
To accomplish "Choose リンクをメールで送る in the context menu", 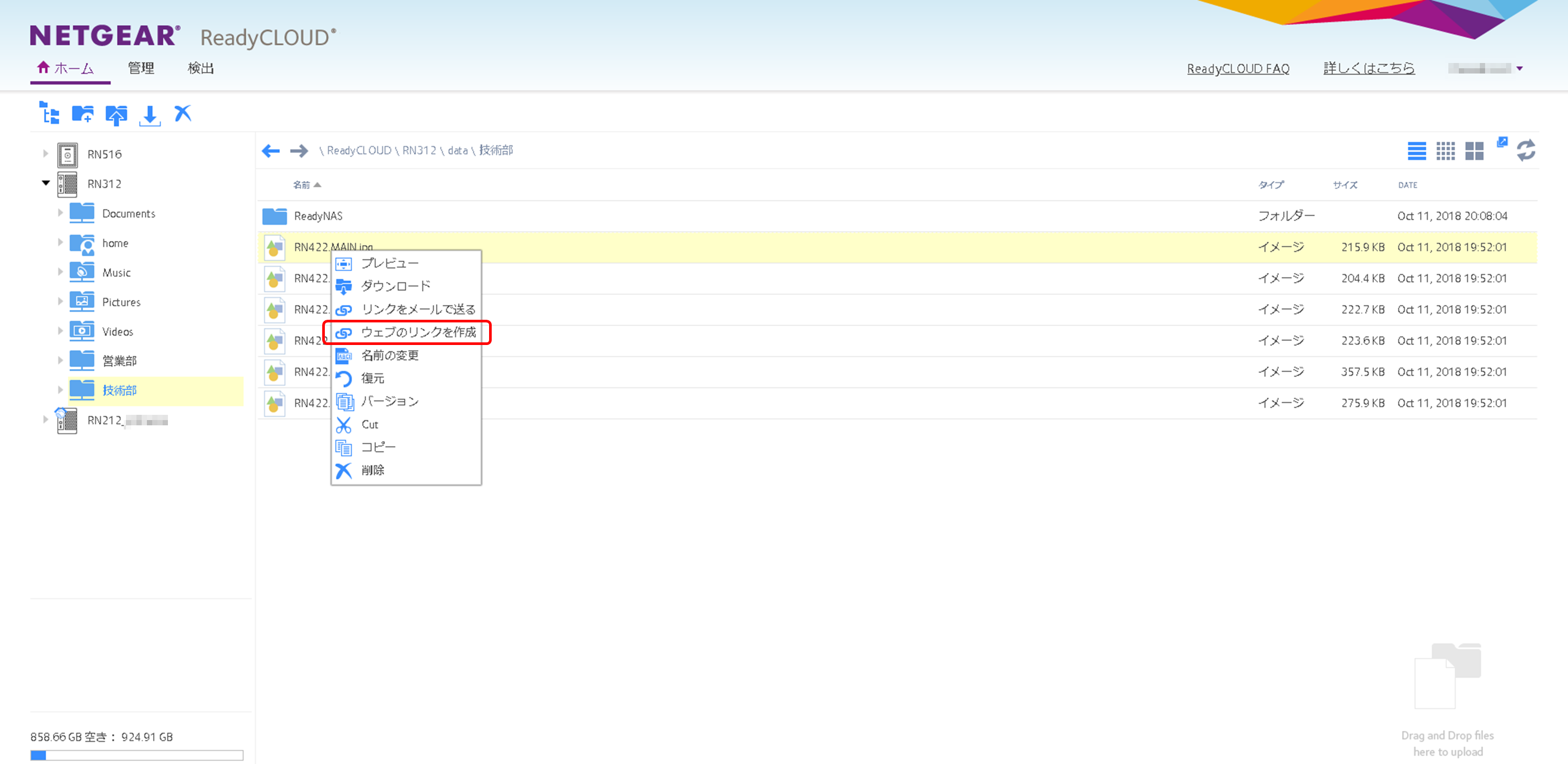I will (x=406, y=309).
